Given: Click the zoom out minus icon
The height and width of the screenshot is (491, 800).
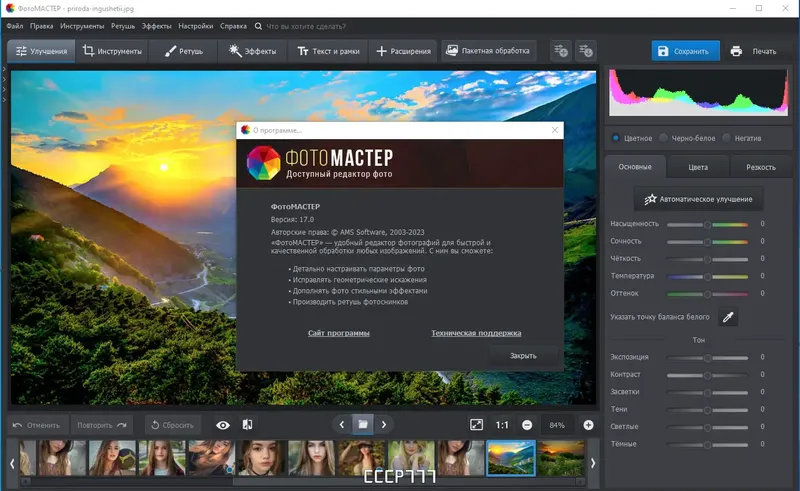Looking at the screenshot, I should pos(527,425).
